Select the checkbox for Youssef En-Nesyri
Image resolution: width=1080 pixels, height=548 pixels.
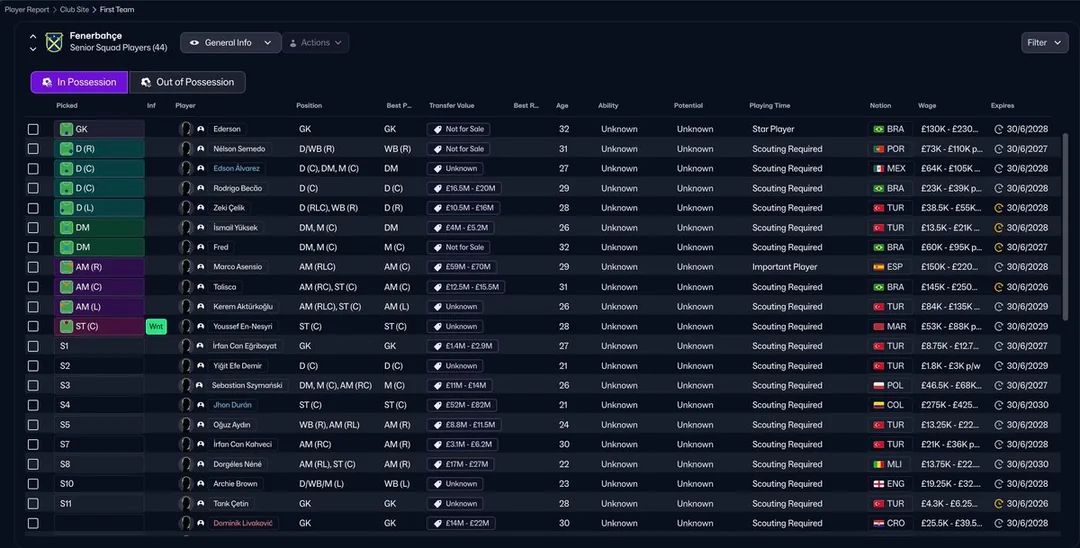33,326
